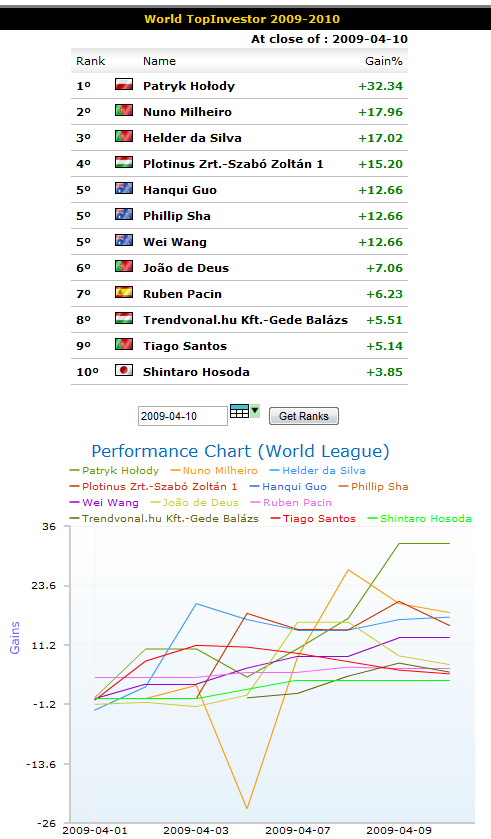Click the 2009-04-09 x-axis date label
Image resolution: width=491 pixels, height=839 pixels.
(399, 830)
